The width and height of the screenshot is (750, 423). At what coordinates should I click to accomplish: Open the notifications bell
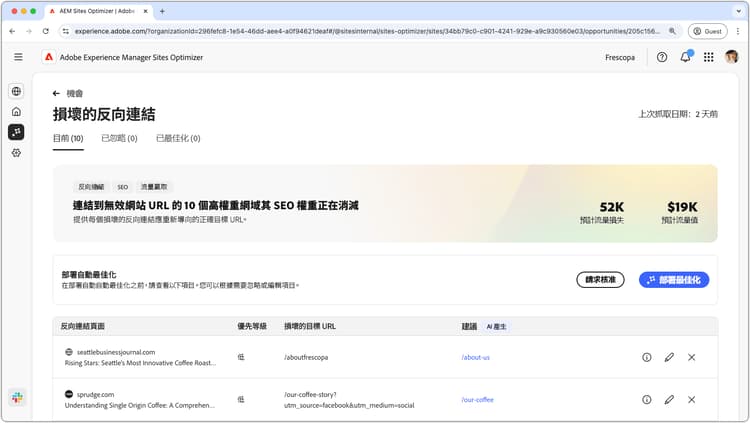click(x=685, y=57)
